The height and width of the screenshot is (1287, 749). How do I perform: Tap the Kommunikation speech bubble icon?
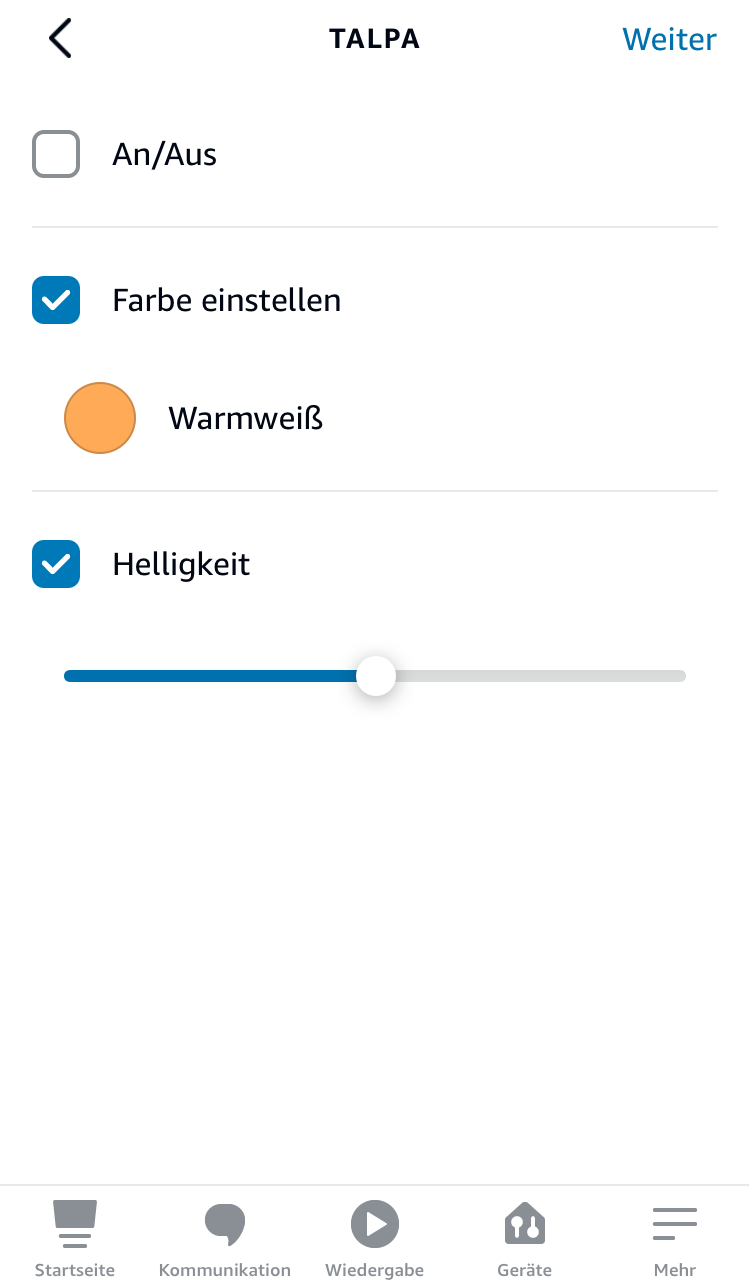(x=225, y=1224)
